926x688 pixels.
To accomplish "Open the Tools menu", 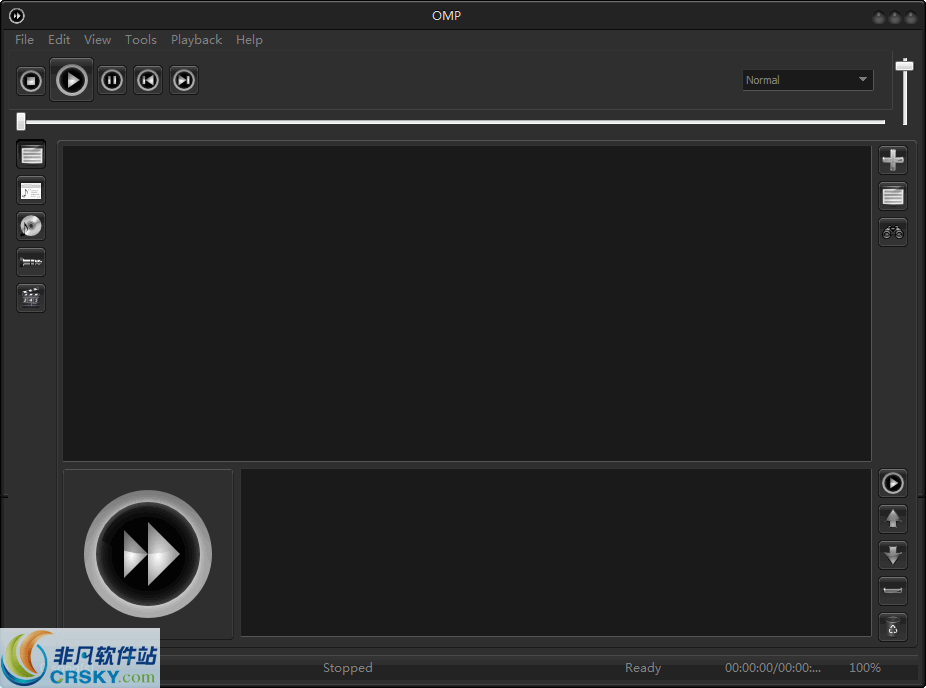I will coord(140,40).
